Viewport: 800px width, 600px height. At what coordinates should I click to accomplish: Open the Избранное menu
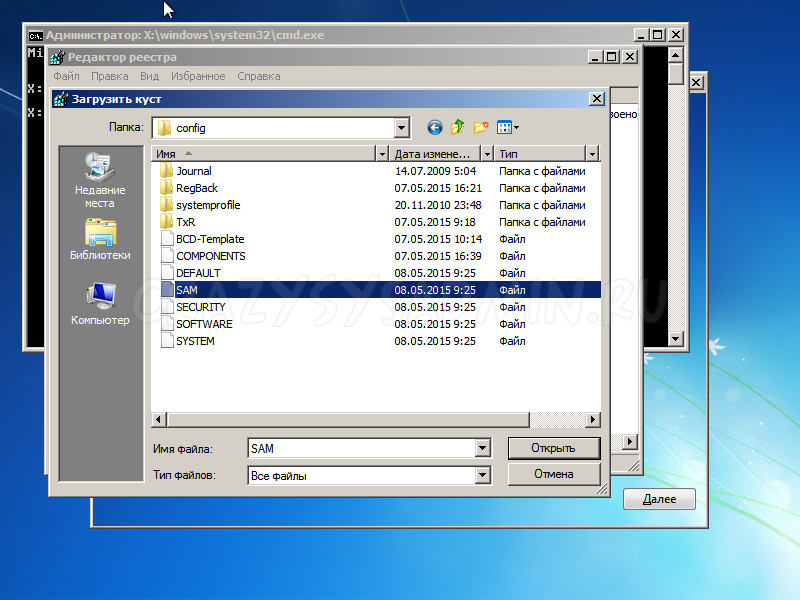(x=197, y=76)
